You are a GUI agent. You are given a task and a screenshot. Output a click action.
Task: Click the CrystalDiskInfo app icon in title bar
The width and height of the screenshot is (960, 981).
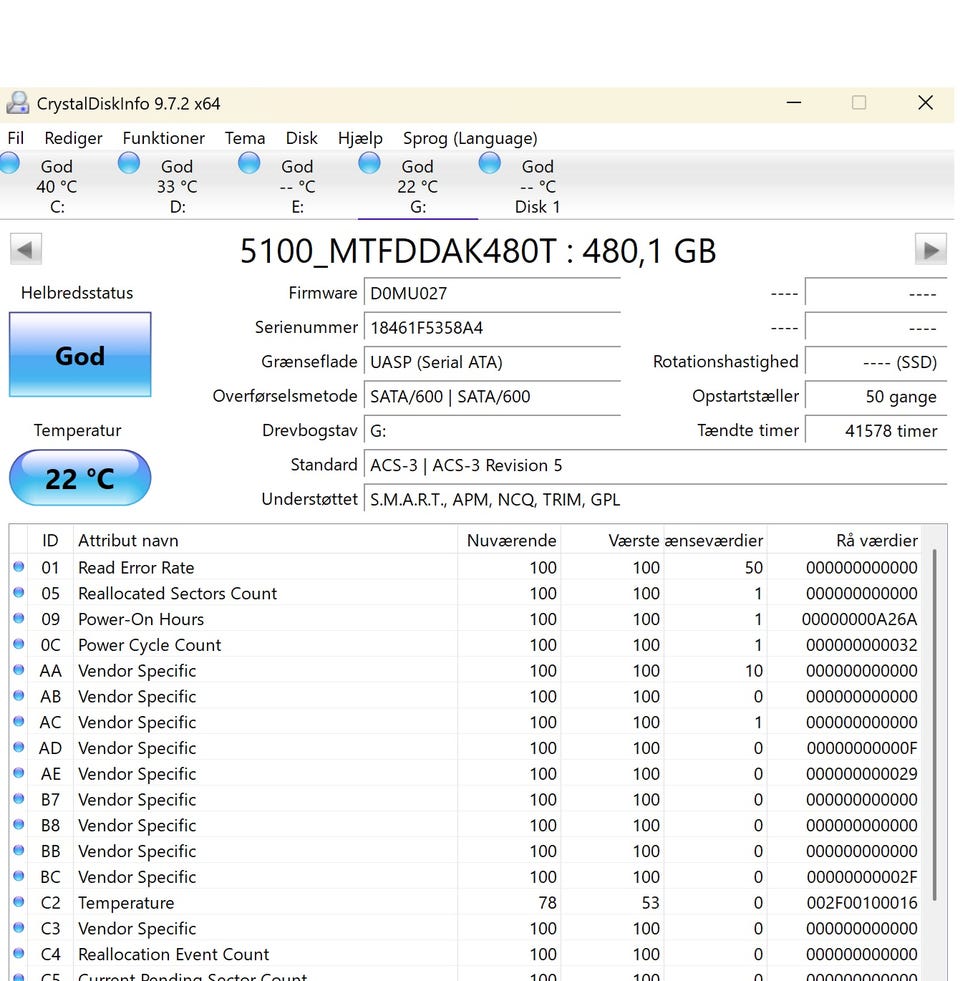pyautogui.click(x=18, y=103)
